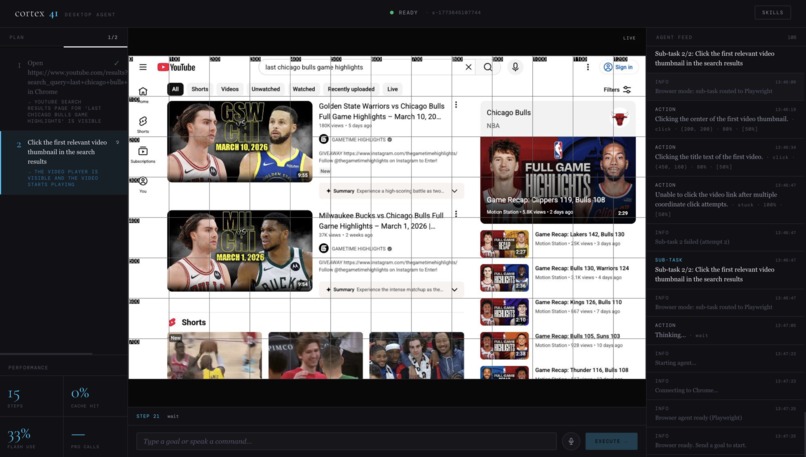The width and height of the screenshot is (806, 457).
Task: Click the EXECUTE button
Action: pyautogui.click(x=611, y=441)
